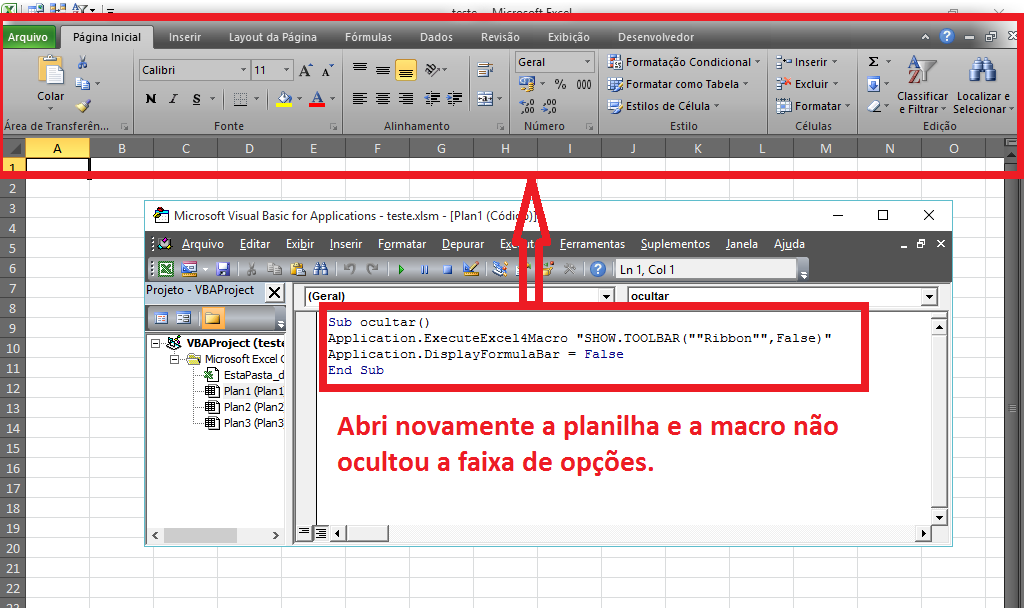Screen dimensions: 1024x608
Task: Click the increase decimal places icon
Action: [527, 105]
